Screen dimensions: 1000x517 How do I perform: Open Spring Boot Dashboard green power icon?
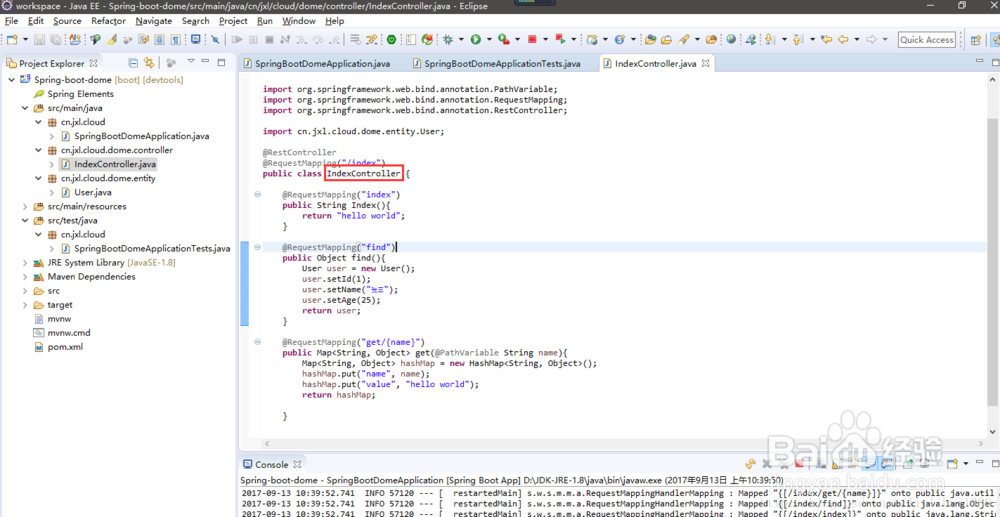391,40
